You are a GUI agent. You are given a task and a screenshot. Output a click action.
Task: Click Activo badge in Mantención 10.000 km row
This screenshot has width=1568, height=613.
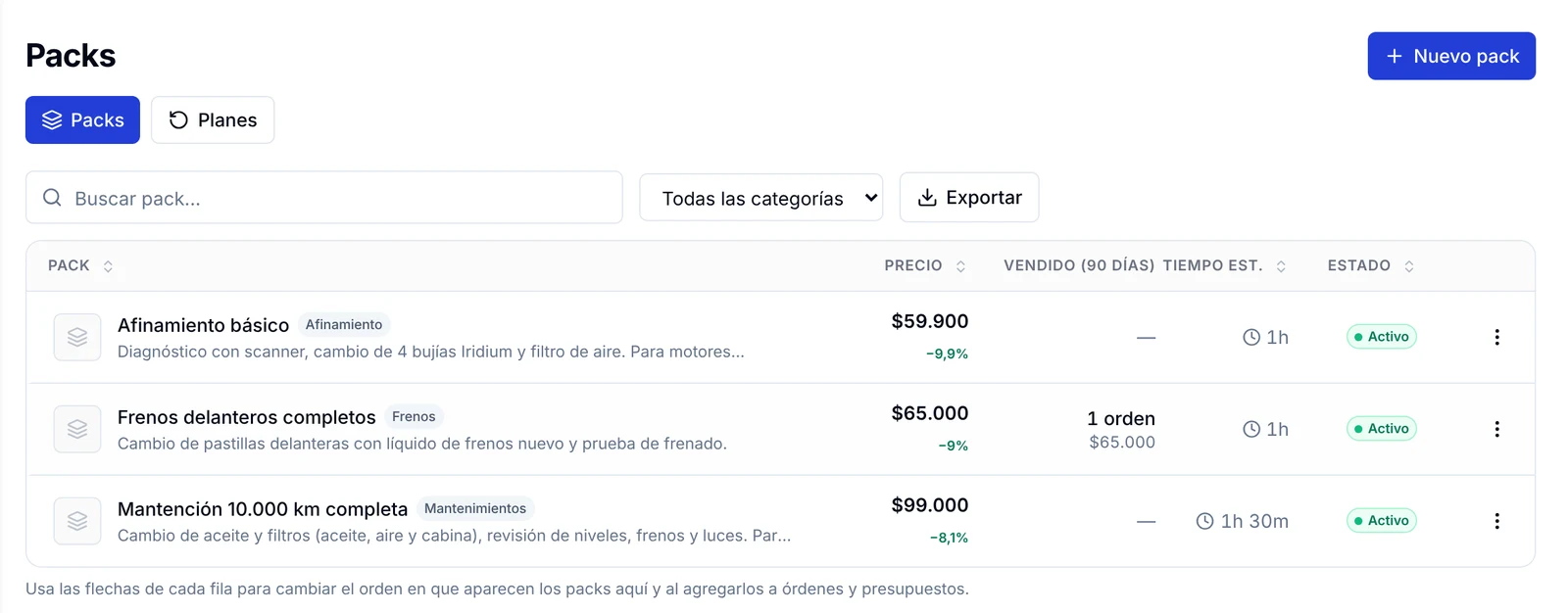tap(1382, 521)
